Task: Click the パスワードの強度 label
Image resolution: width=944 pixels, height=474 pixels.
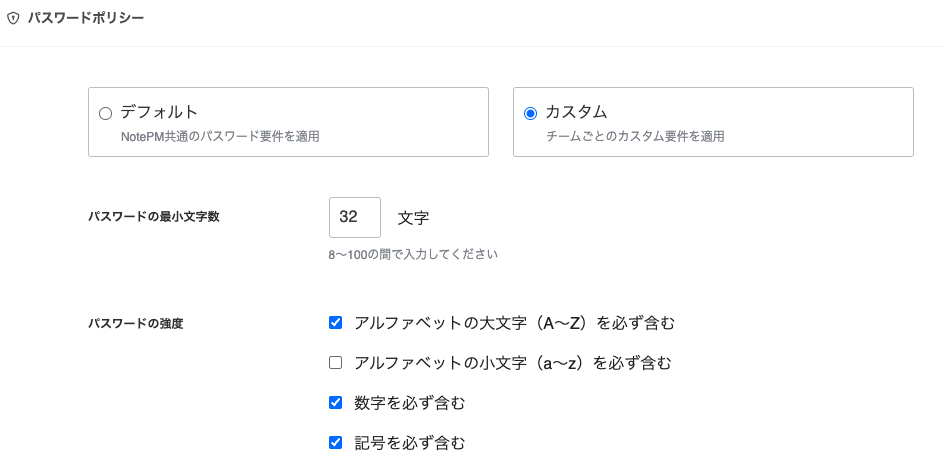Action: pos(135,323)
